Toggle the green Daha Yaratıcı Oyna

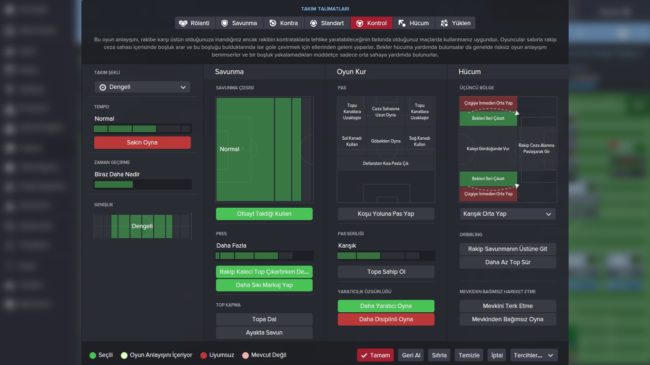tap(386, 306)
